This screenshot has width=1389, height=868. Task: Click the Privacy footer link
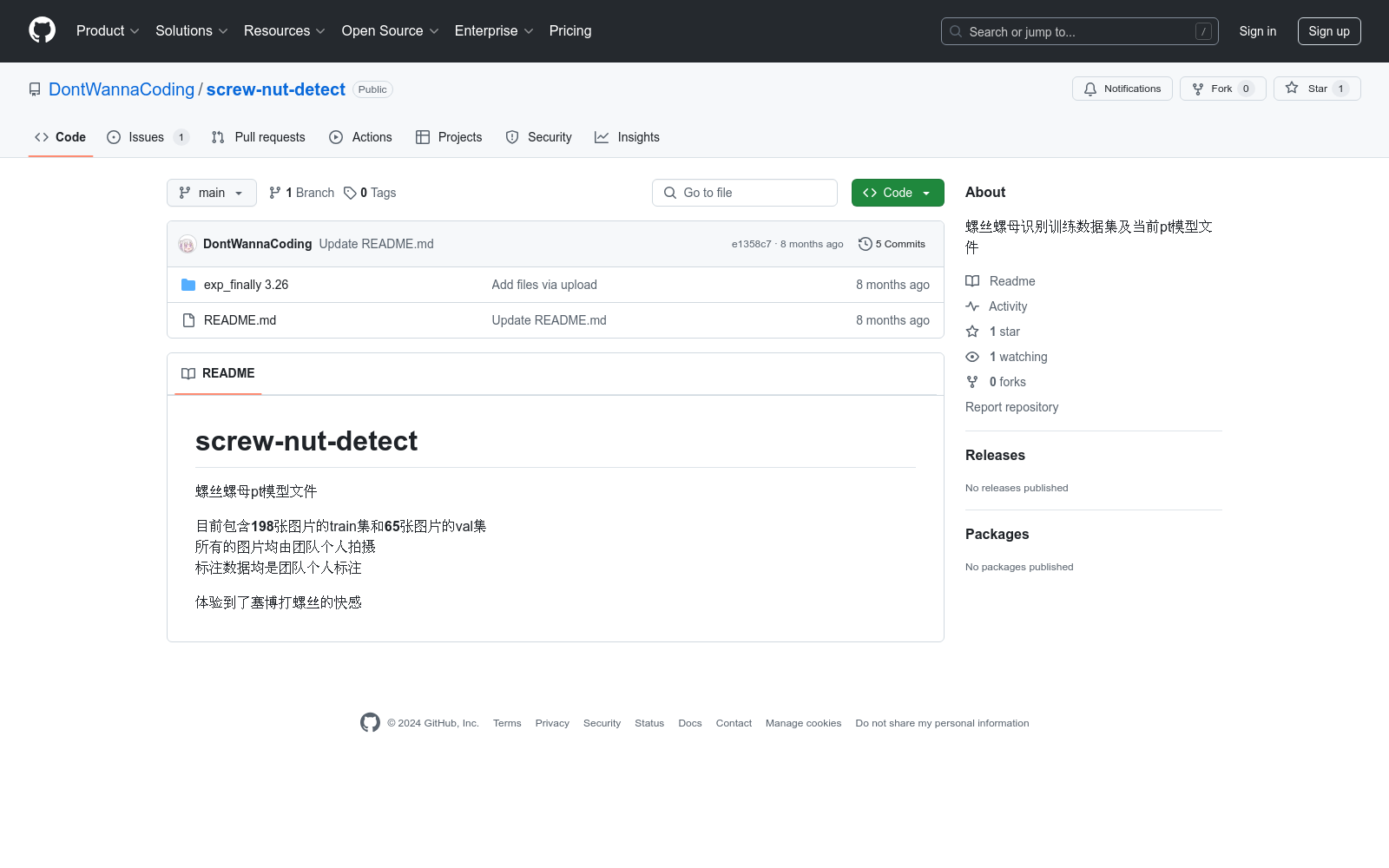tap(552, 723)
